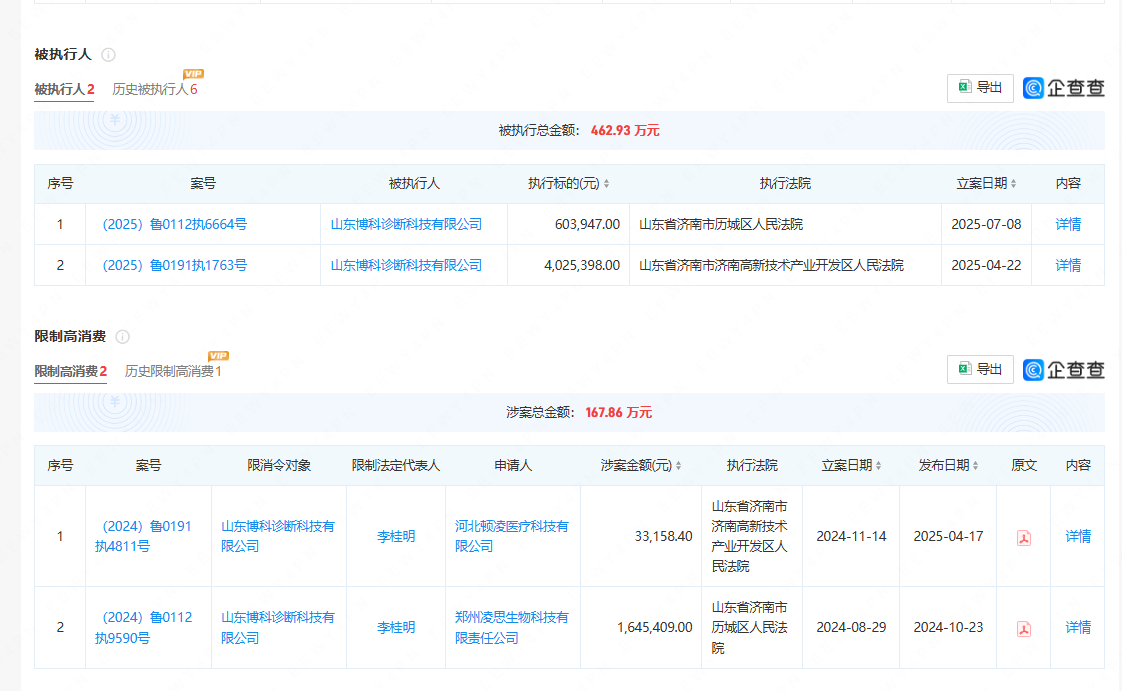Open PDF original for case 鲁0112执9590号
The image size is (1122, 691).
pyautogui.click(x=1024, y=628)
